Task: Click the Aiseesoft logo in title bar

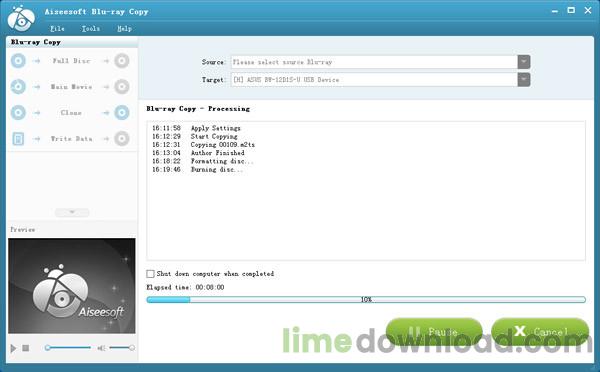Action: click(21, 18)
